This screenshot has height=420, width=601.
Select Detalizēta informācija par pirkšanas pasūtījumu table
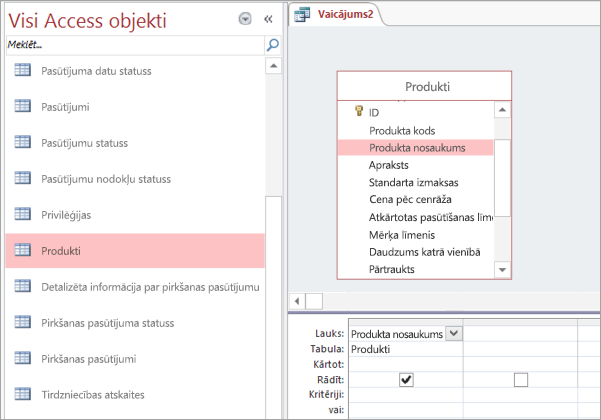[x=150, y=287]
